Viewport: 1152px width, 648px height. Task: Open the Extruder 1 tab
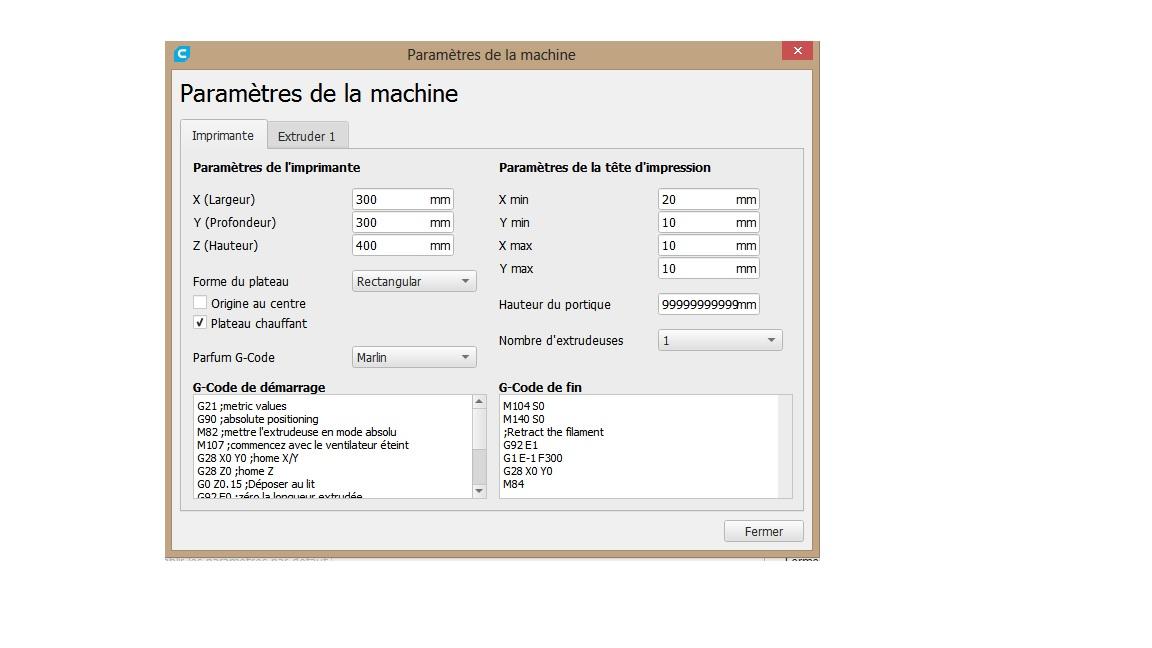tap(306, 136)
